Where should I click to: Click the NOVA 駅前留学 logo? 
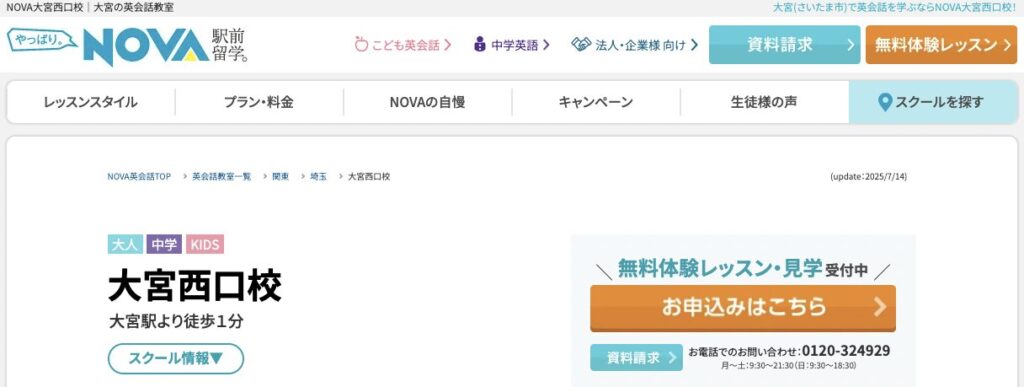click(128, 45)
